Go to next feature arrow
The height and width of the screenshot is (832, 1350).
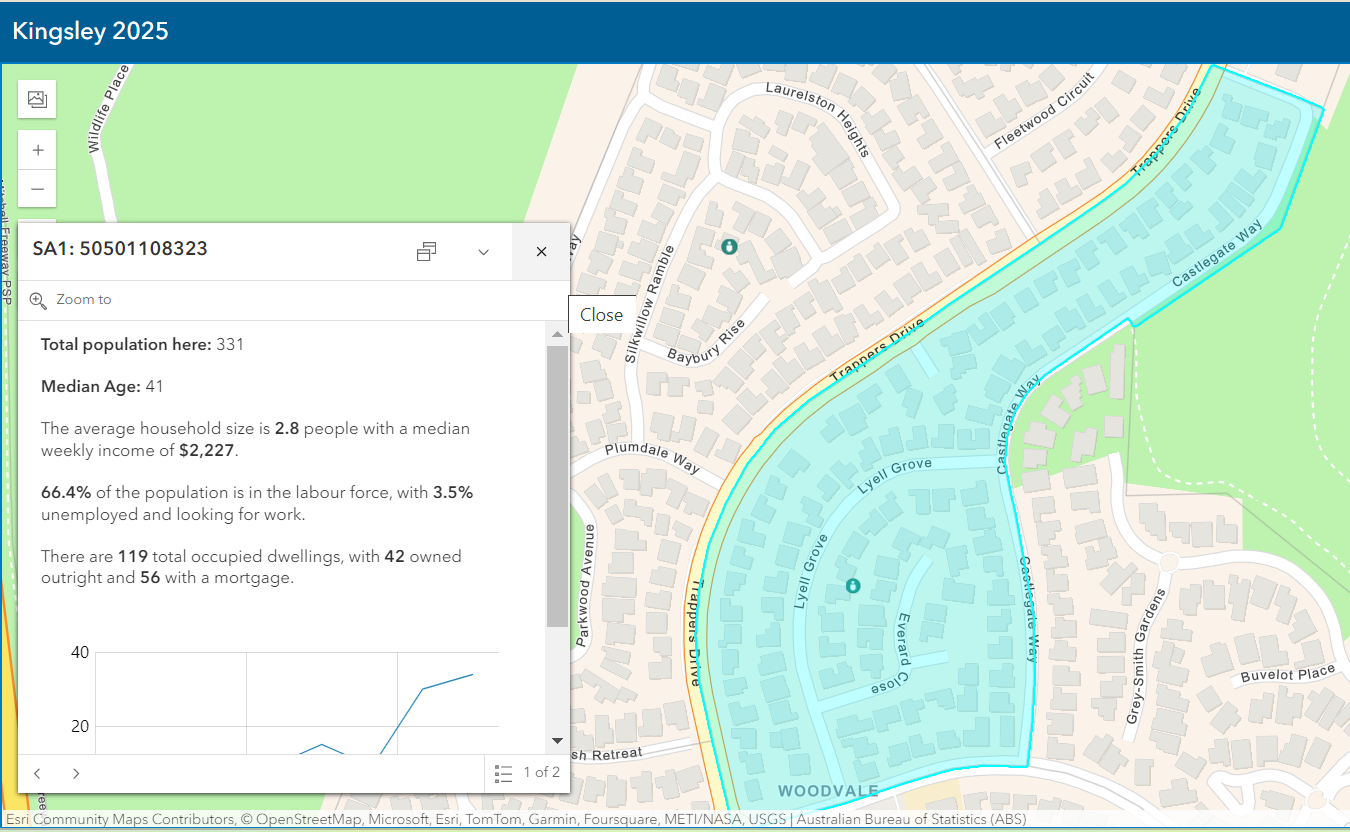76,773
